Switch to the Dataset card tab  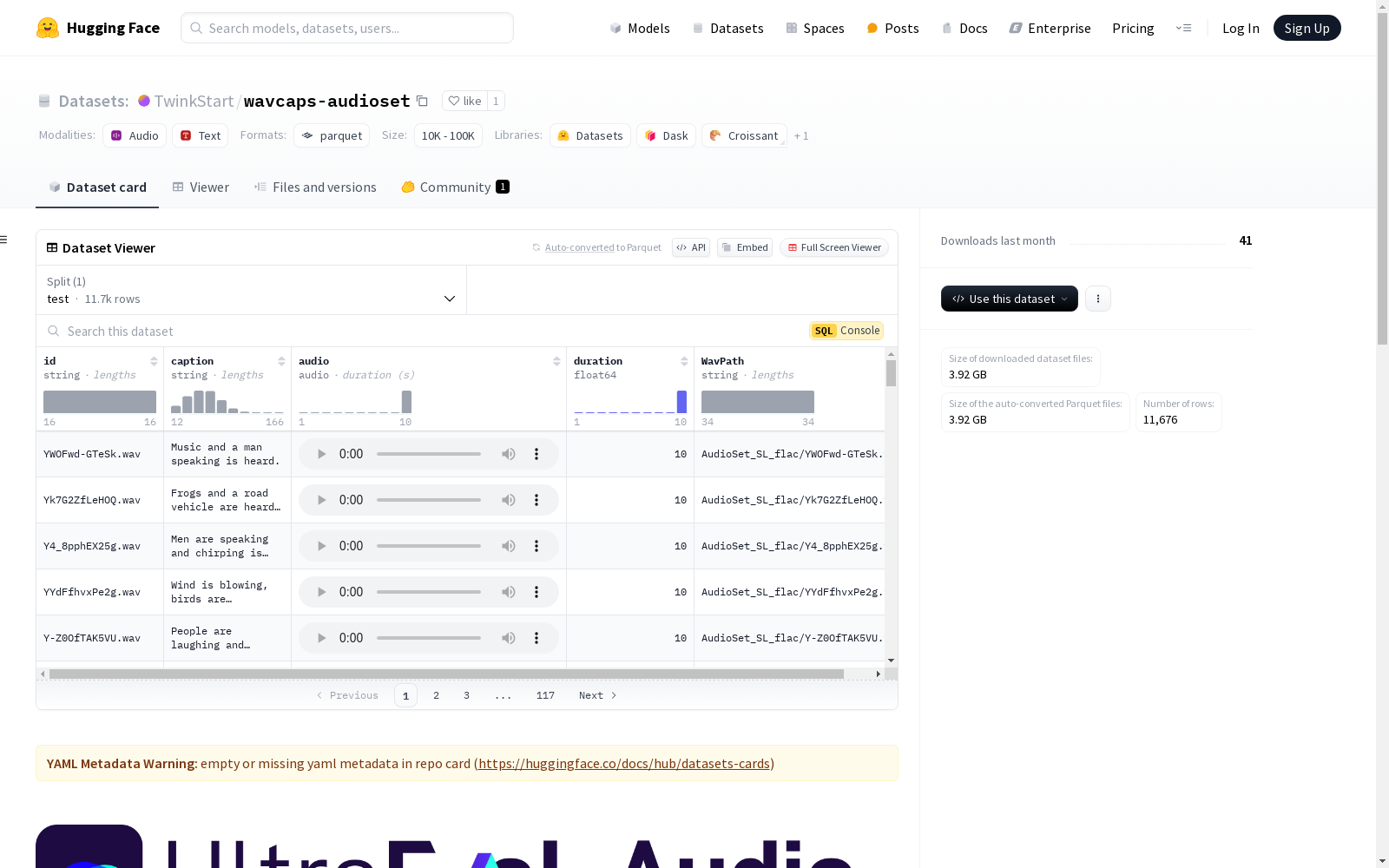97,187
